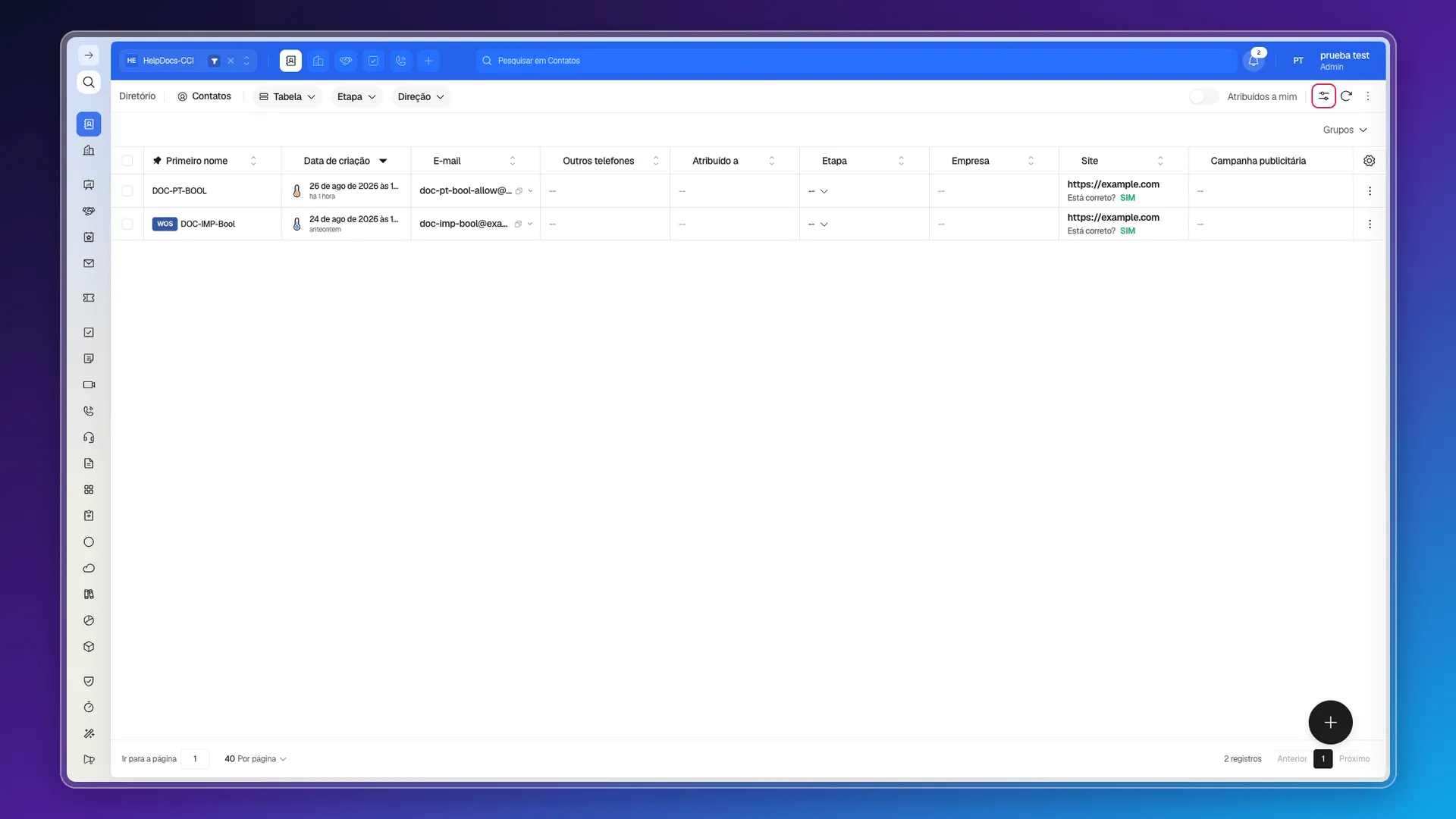1456x819 pixels.
Task: Open the Direção filter dropdown
Action: (x=421, y=96)
